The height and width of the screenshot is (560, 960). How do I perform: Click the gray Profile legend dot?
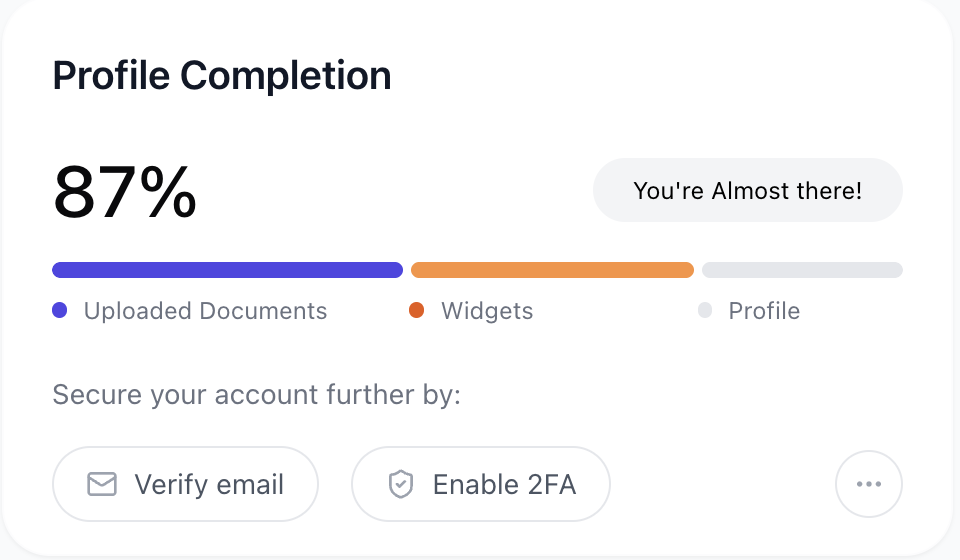point(705,310)
